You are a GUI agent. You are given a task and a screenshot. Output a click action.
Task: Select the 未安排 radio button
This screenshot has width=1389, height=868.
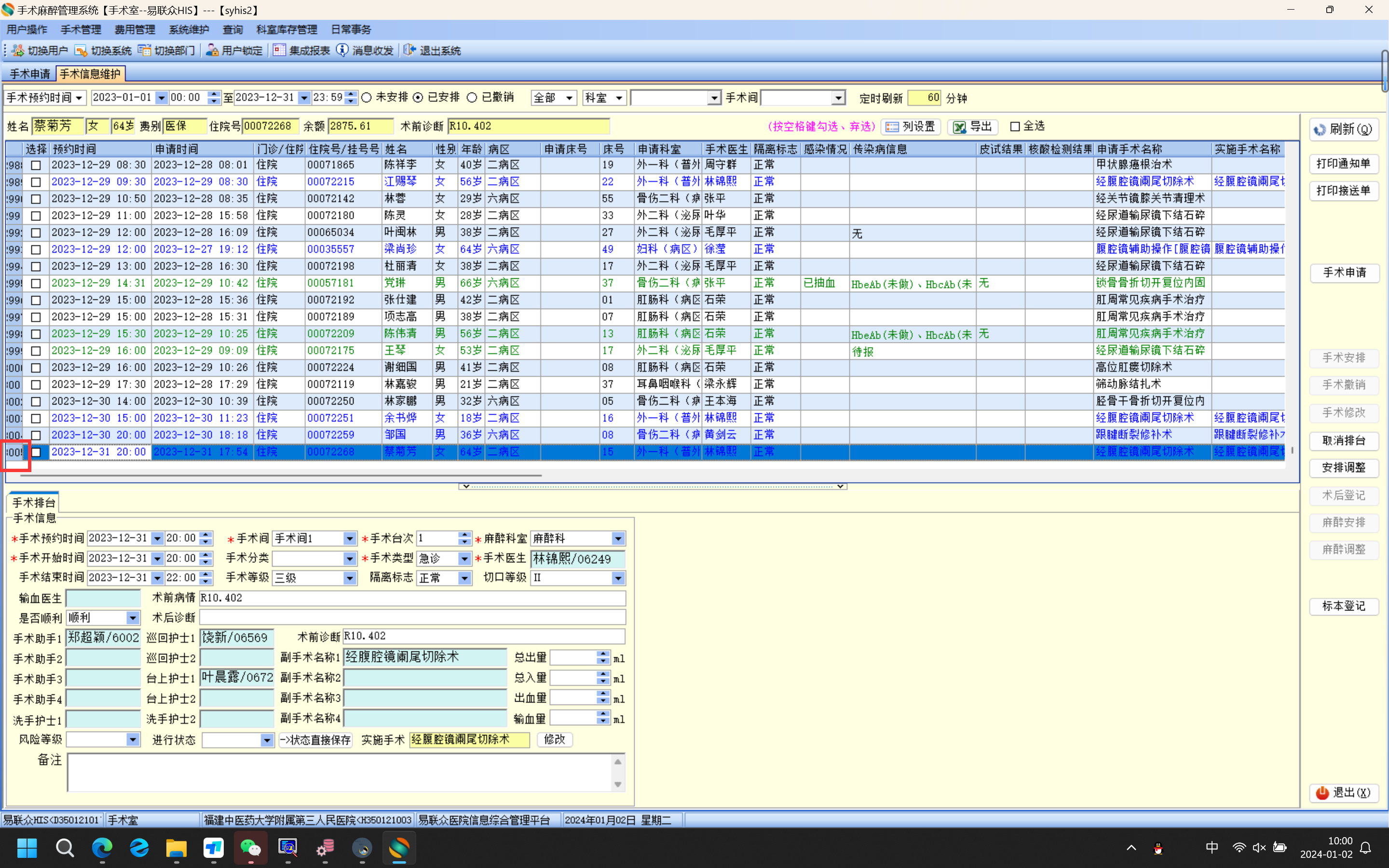tap(367, 97)
